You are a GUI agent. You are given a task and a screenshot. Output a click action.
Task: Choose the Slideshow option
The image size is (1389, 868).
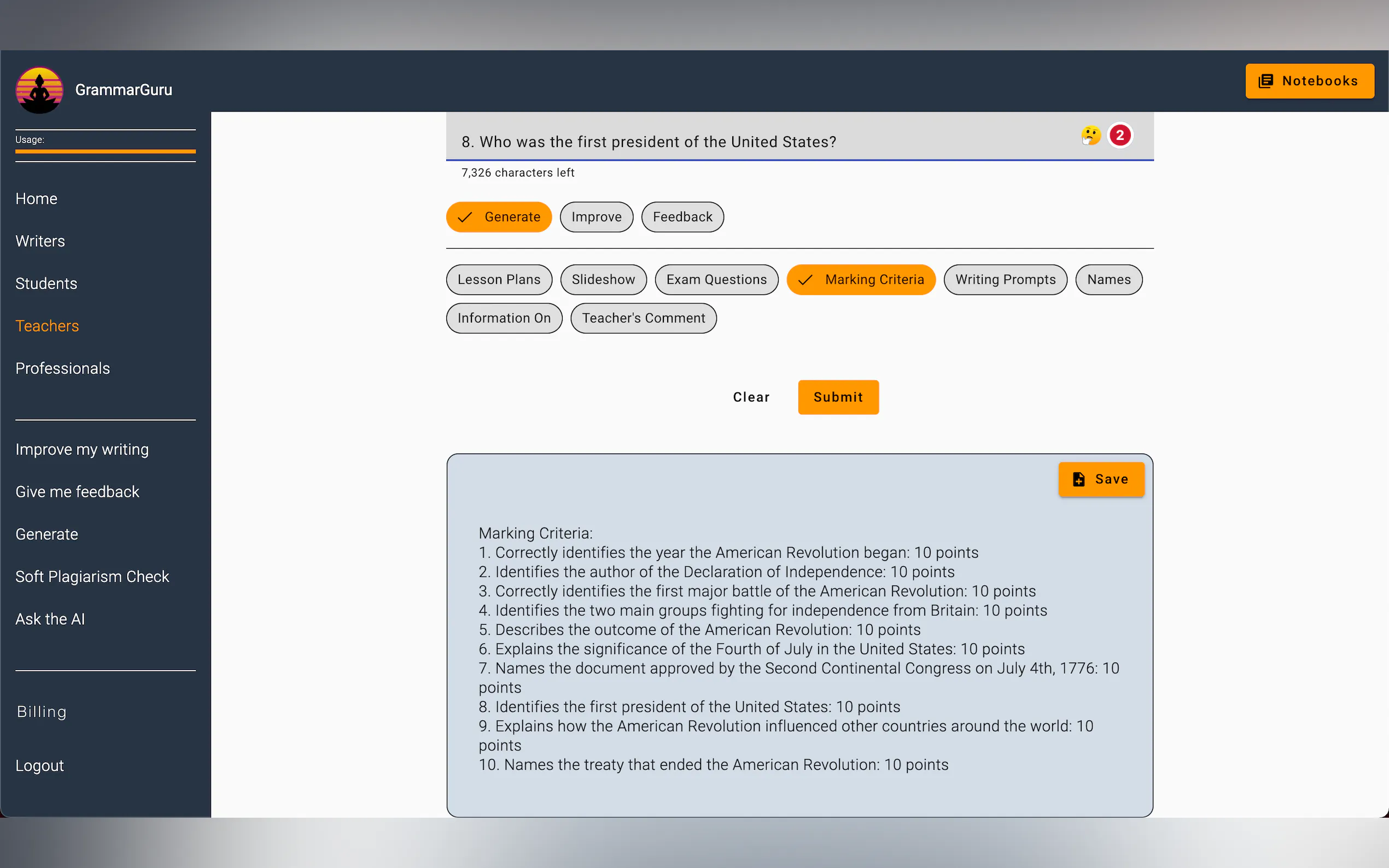coord(603,279)
